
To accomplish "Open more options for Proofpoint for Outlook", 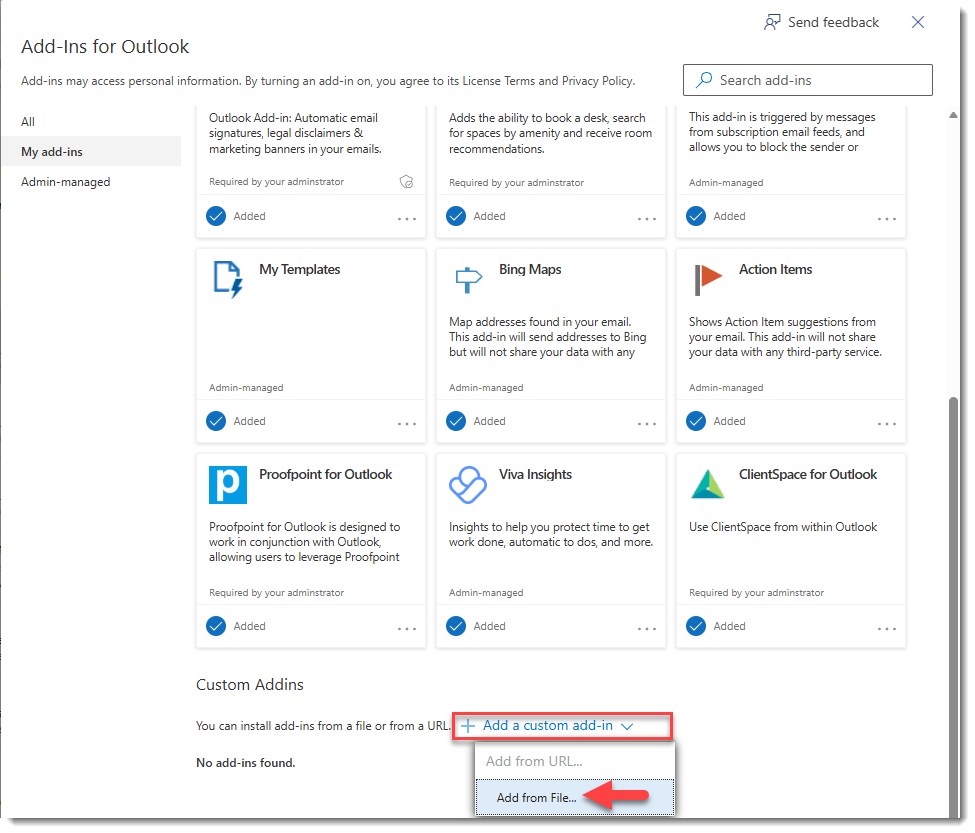I will (x=407, y=628).
